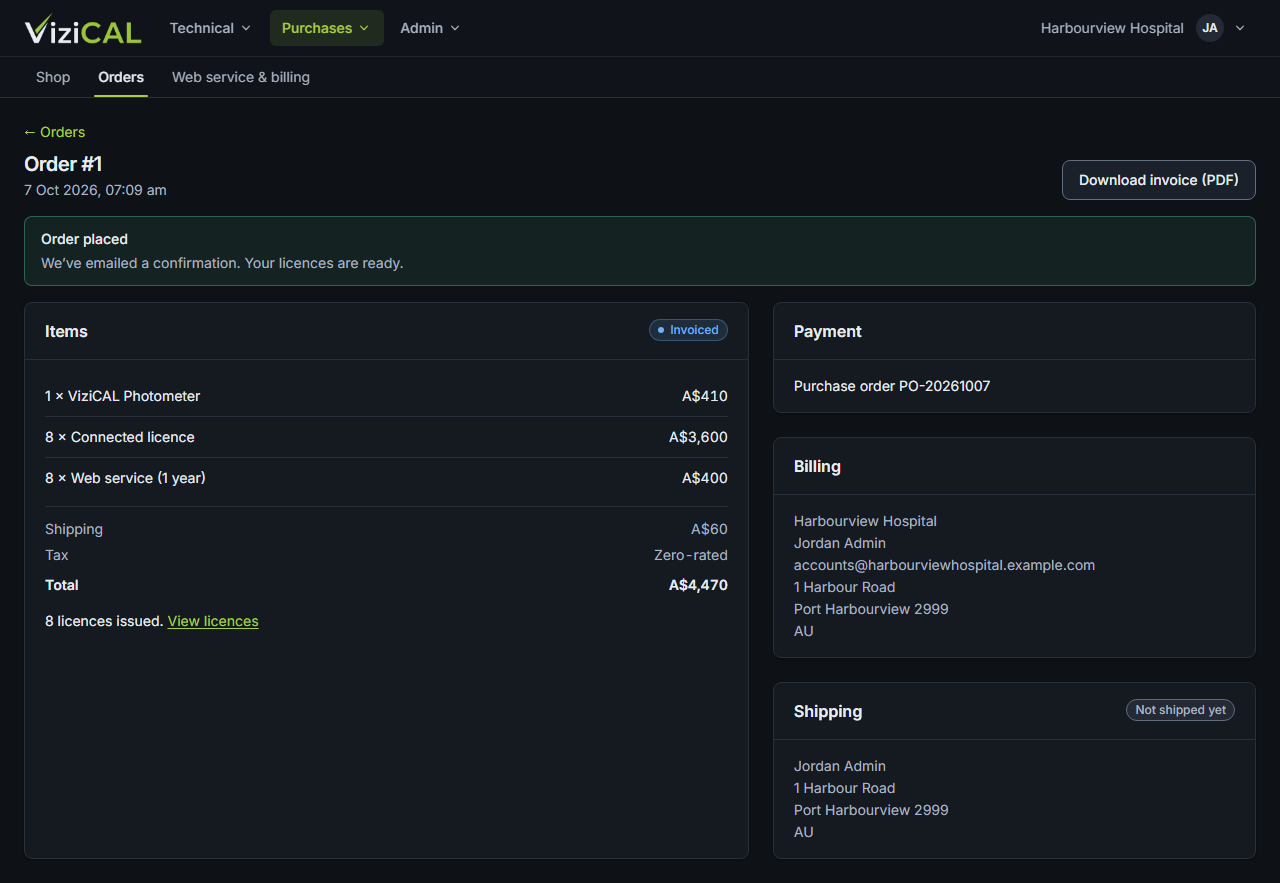Viewport: 1280px width, 883px height.
Task: Click the ViziCAL logo
Action: point(83,29)
